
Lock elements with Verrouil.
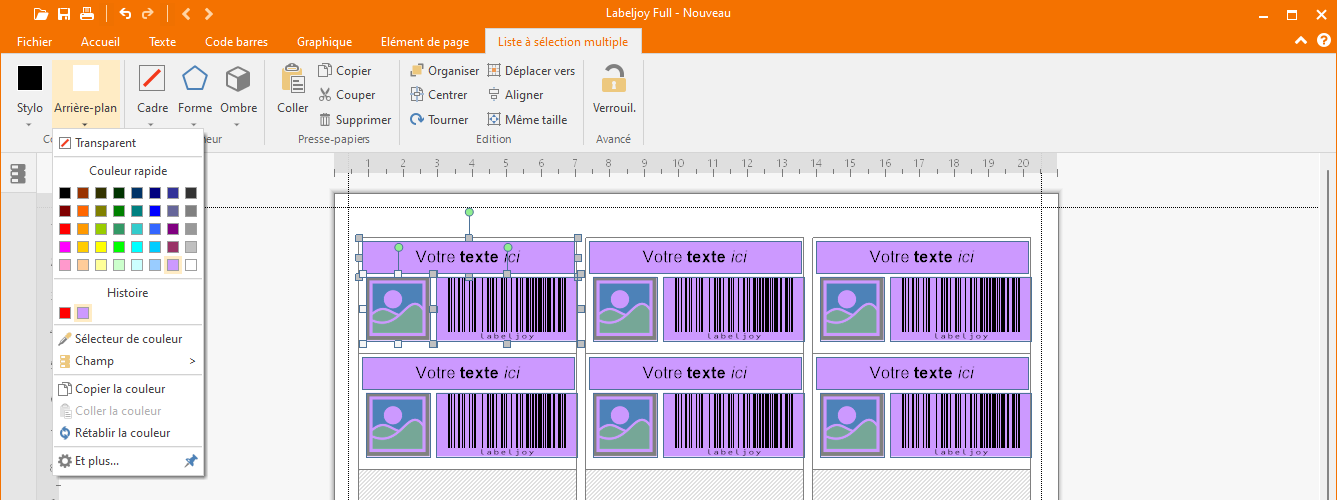coord(614,88)
